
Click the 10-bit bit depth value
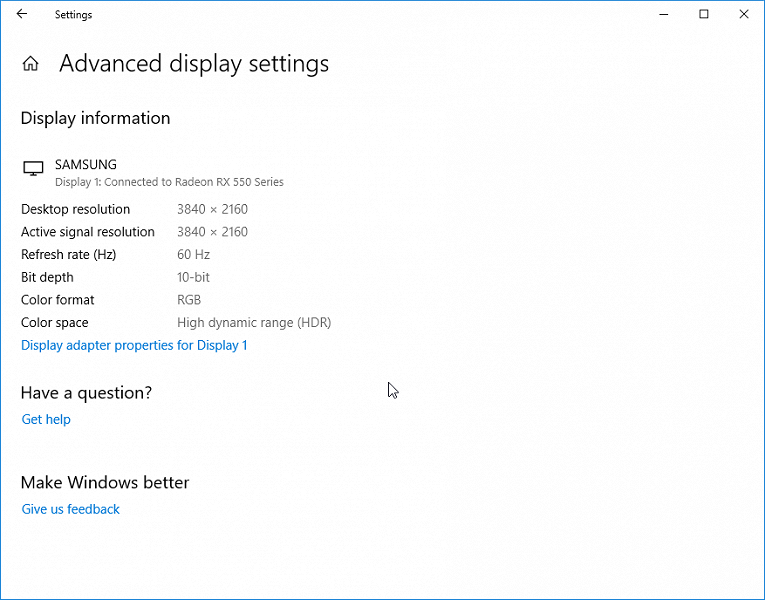pos(193,277)
